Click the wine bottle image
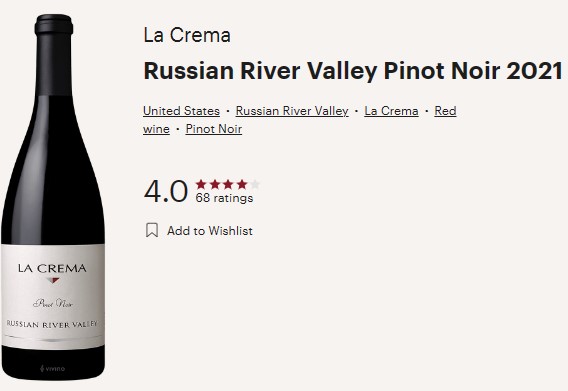The image size is (568, 391). (x=53, y=197)
